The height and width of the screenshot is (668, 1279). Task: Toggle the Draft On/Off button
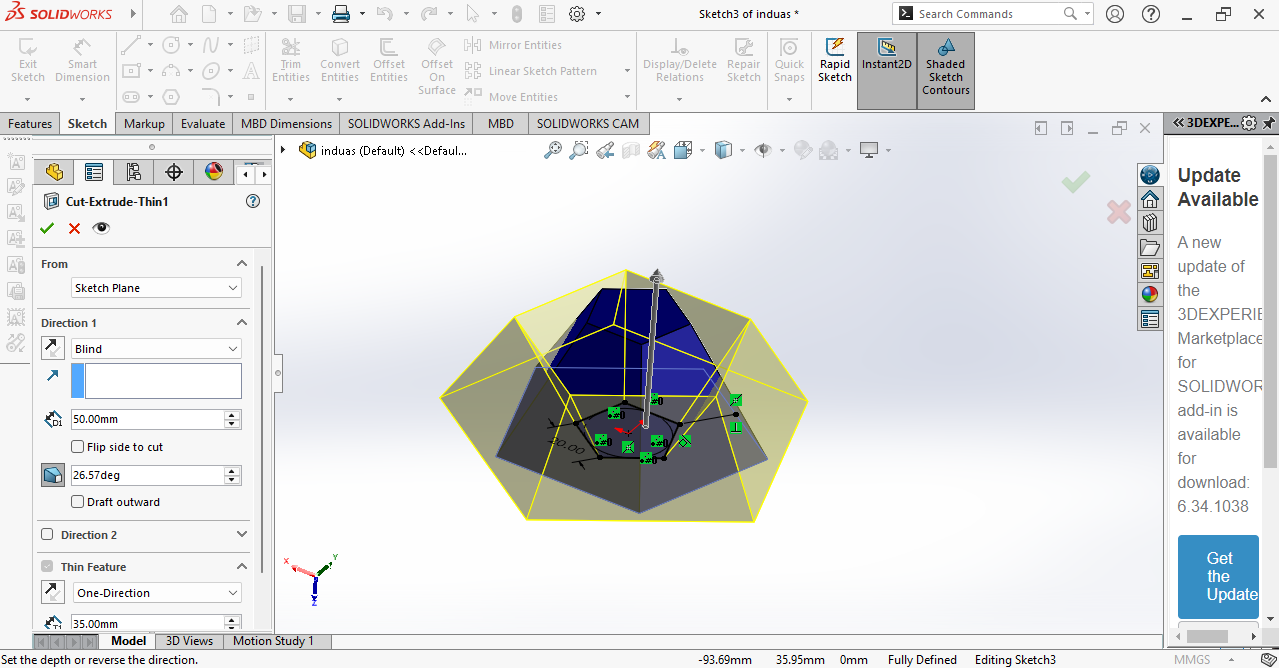[53, 475]
